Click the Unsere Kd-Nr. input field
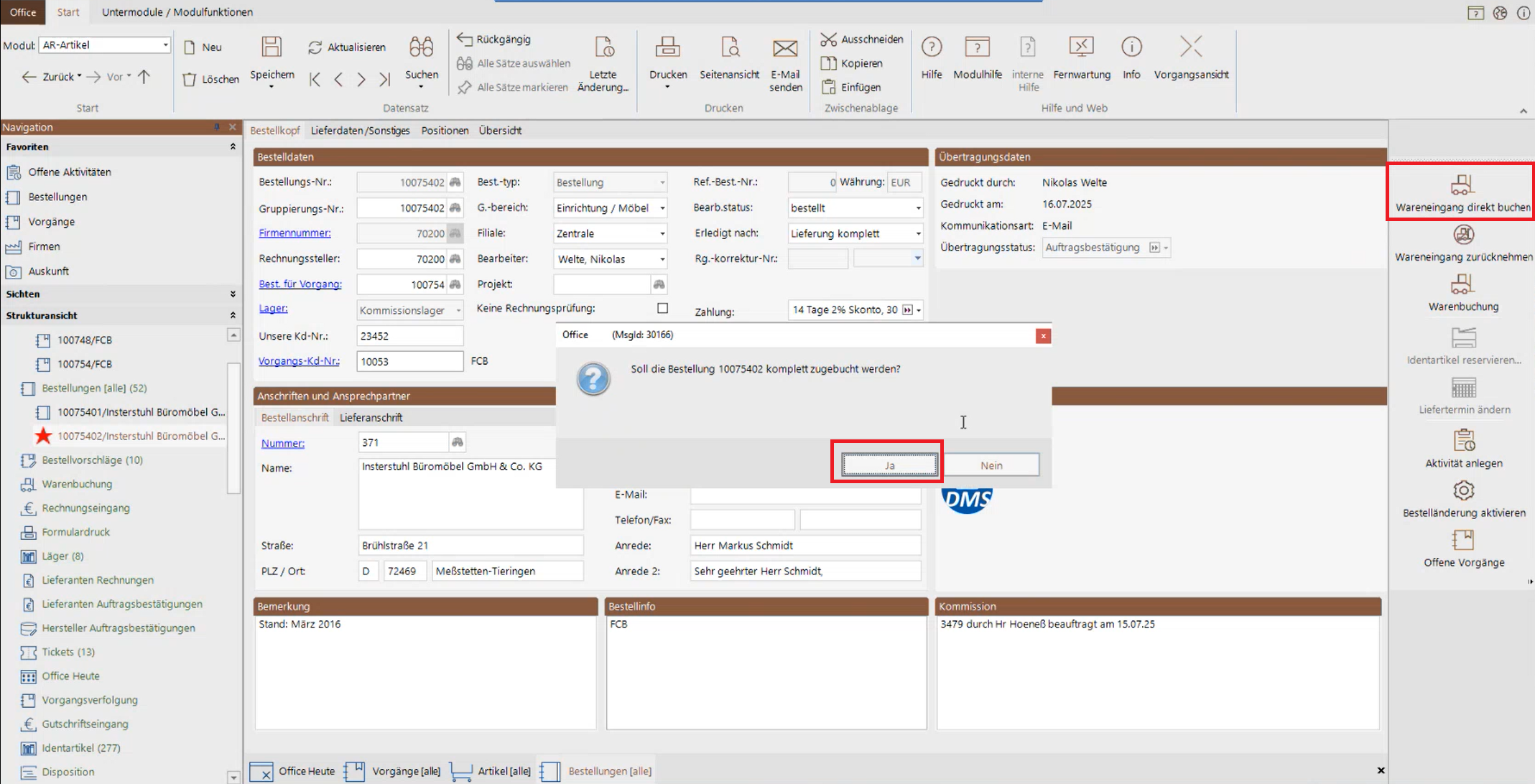The height and width of the screenshot is (784, 1535). 409,336
